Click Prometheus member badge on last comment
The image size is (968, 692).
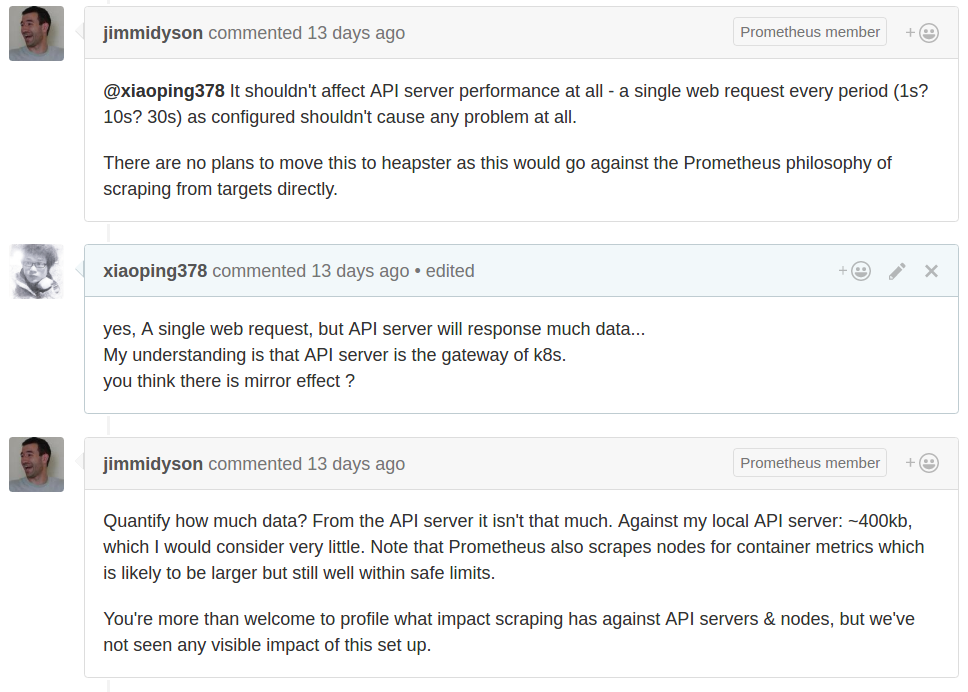pos(810,463)
